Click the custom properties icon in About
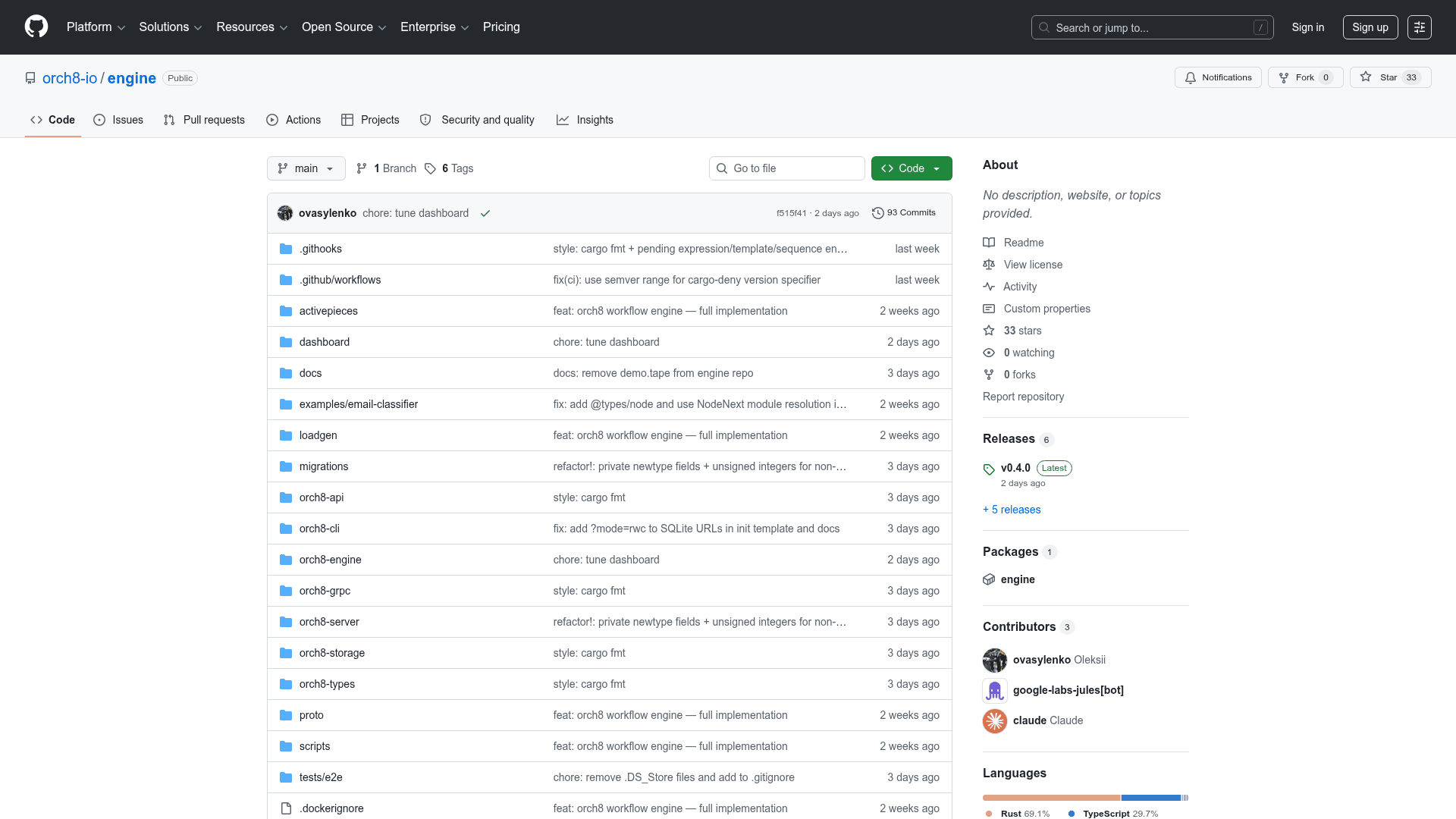Viewport: 1456px width, 819px height. [x=989, y=309]
